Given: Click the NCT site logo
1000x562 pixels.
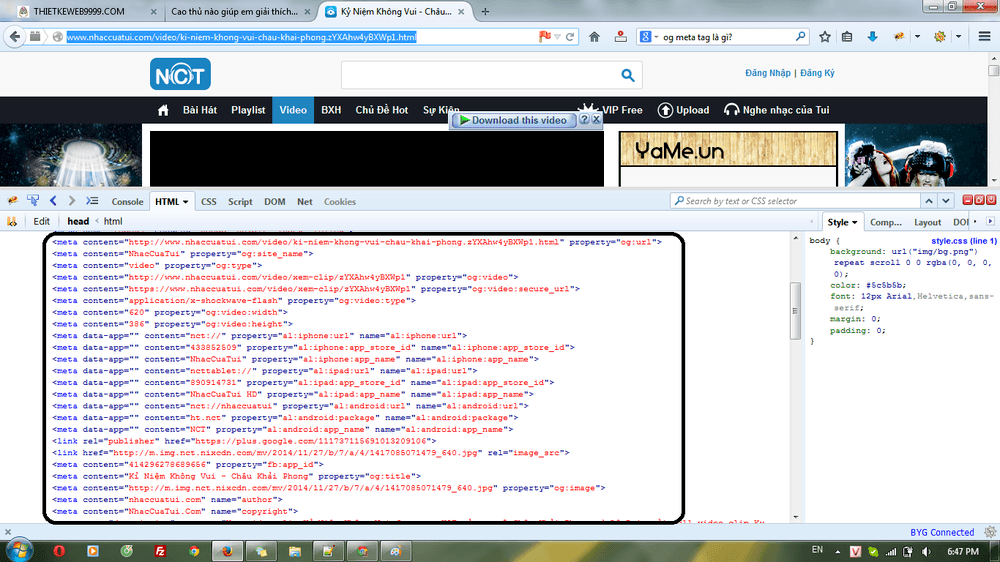Looking at the screenshot, I should 180,74.
